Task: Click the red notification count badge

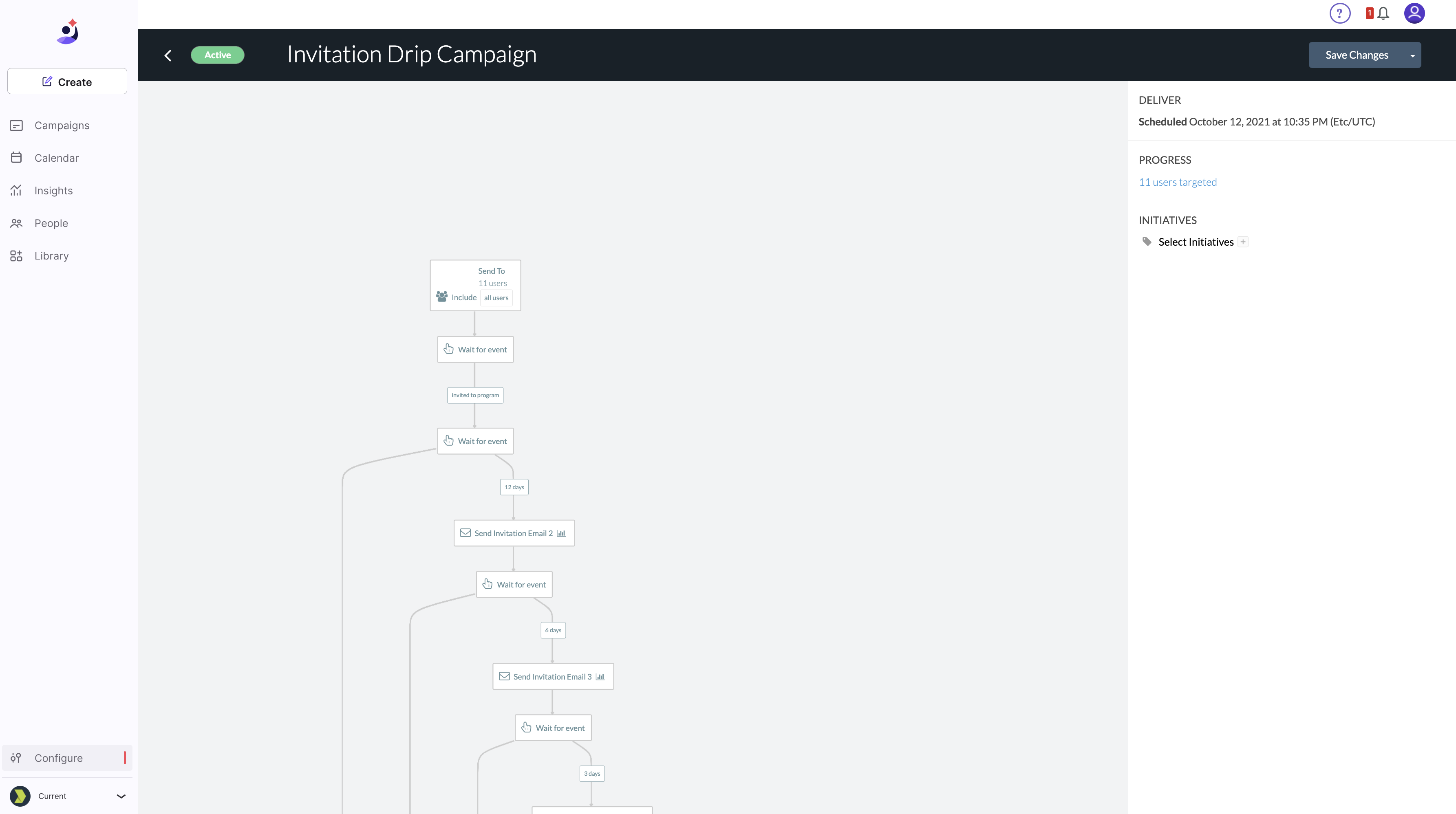Action: 1370,13
